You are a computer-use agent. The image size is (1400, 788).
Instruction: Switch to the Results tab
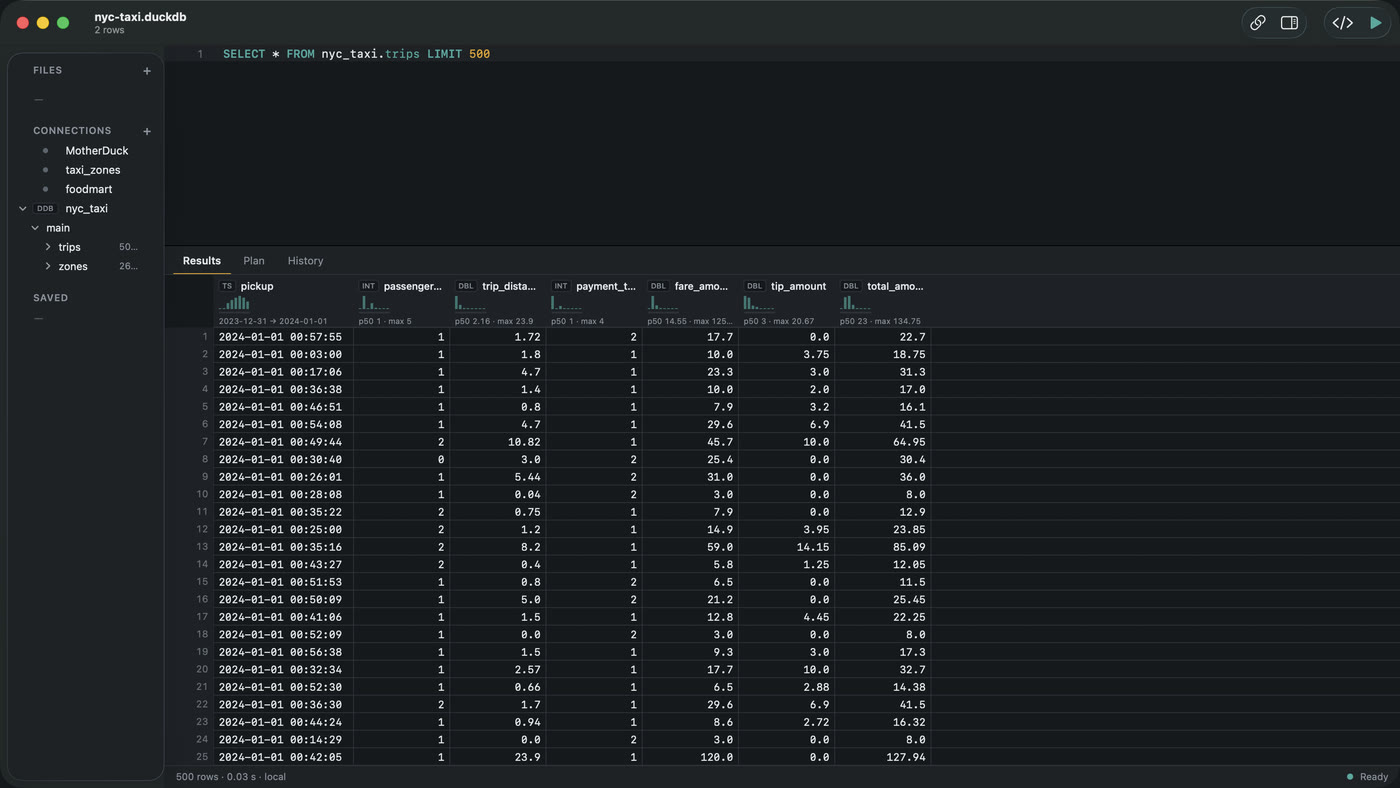coord(202,261)
